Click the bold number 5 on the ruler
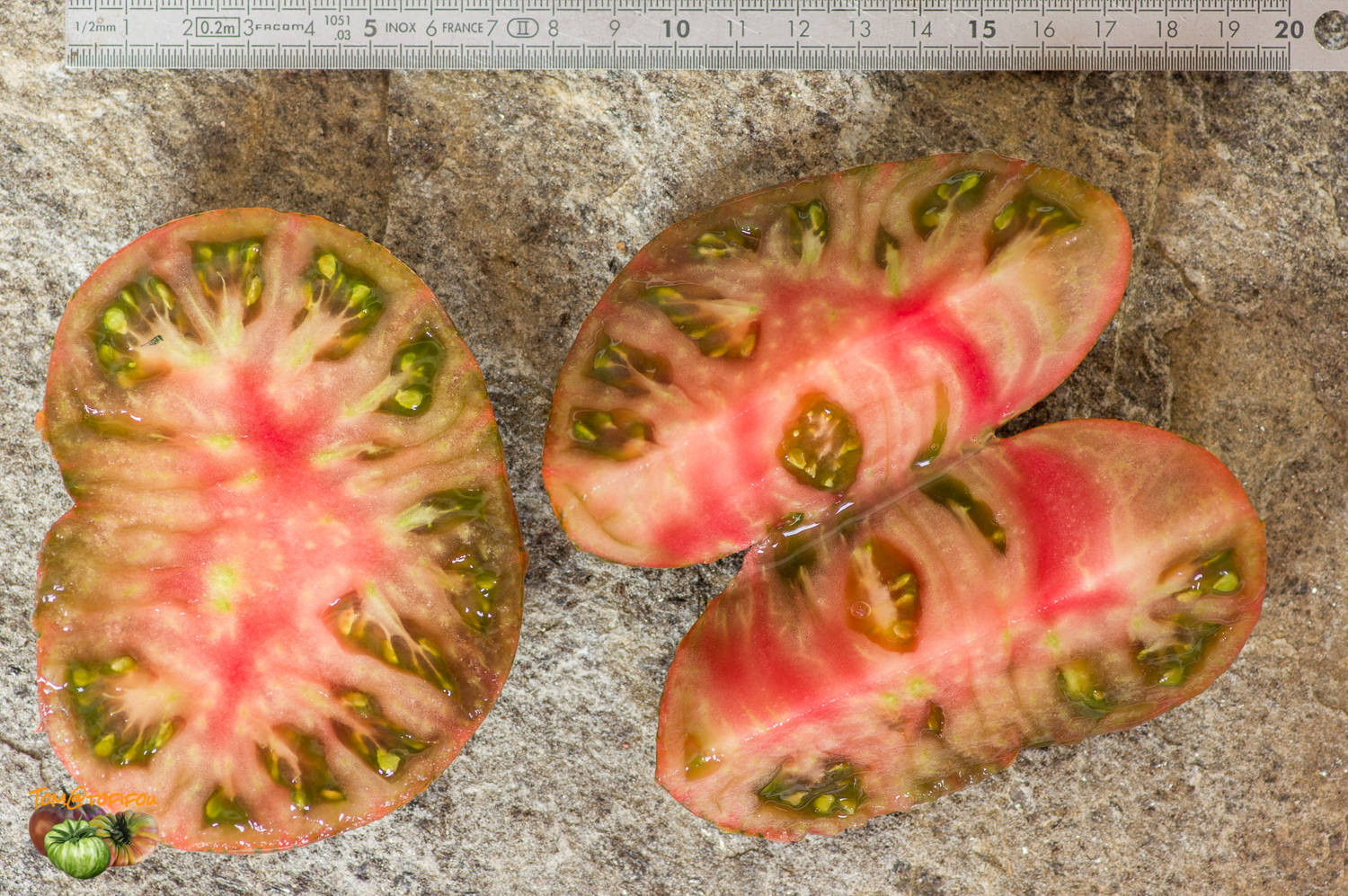This screenshot has width=1348, height=896. [370, 28]
